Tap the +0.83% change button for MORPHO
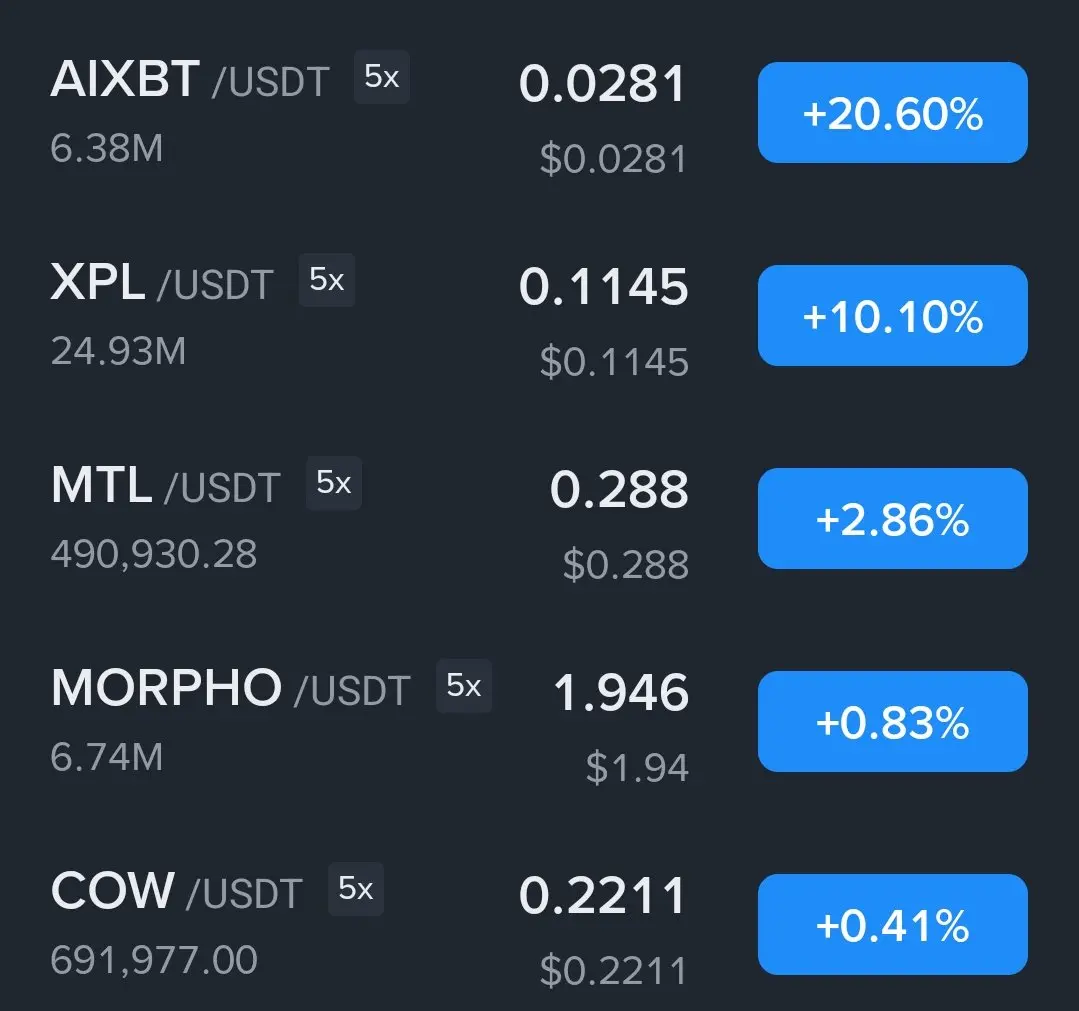The width and height of the screenshot is (1079, 1011). pyautogui.click(x=893, y=721)
